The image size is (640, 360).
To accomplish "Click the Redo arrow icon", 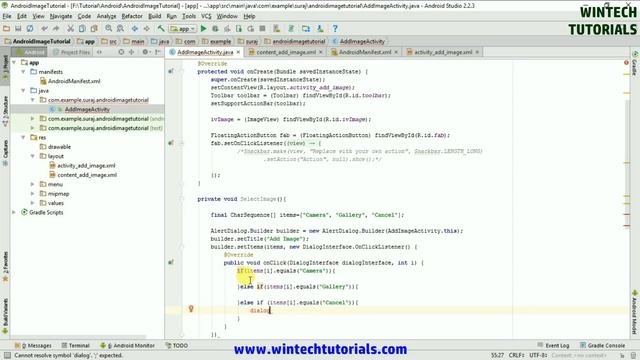I will point(56,29).
